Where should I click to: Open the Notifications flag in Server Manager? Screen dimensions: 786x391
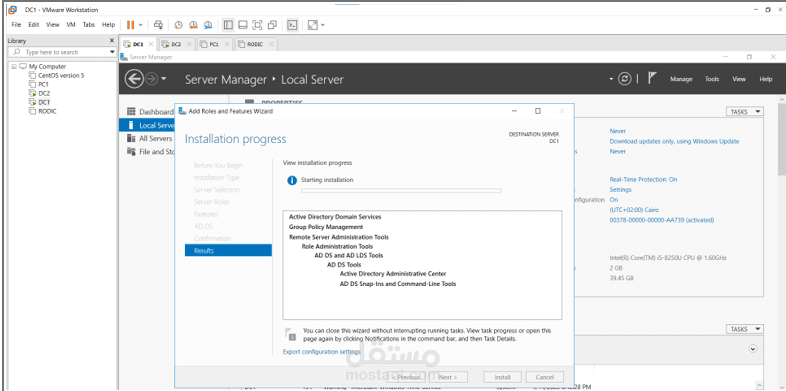point(652,78)
